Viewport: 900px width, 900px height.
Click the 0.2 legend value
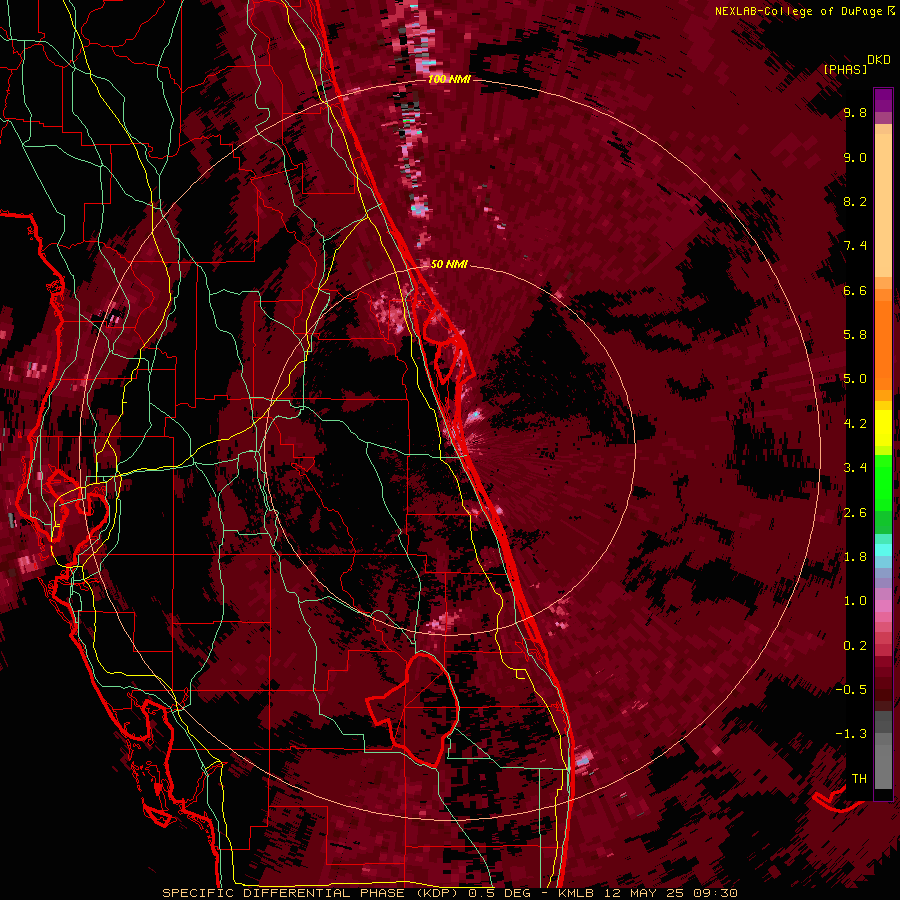(855, 646)
